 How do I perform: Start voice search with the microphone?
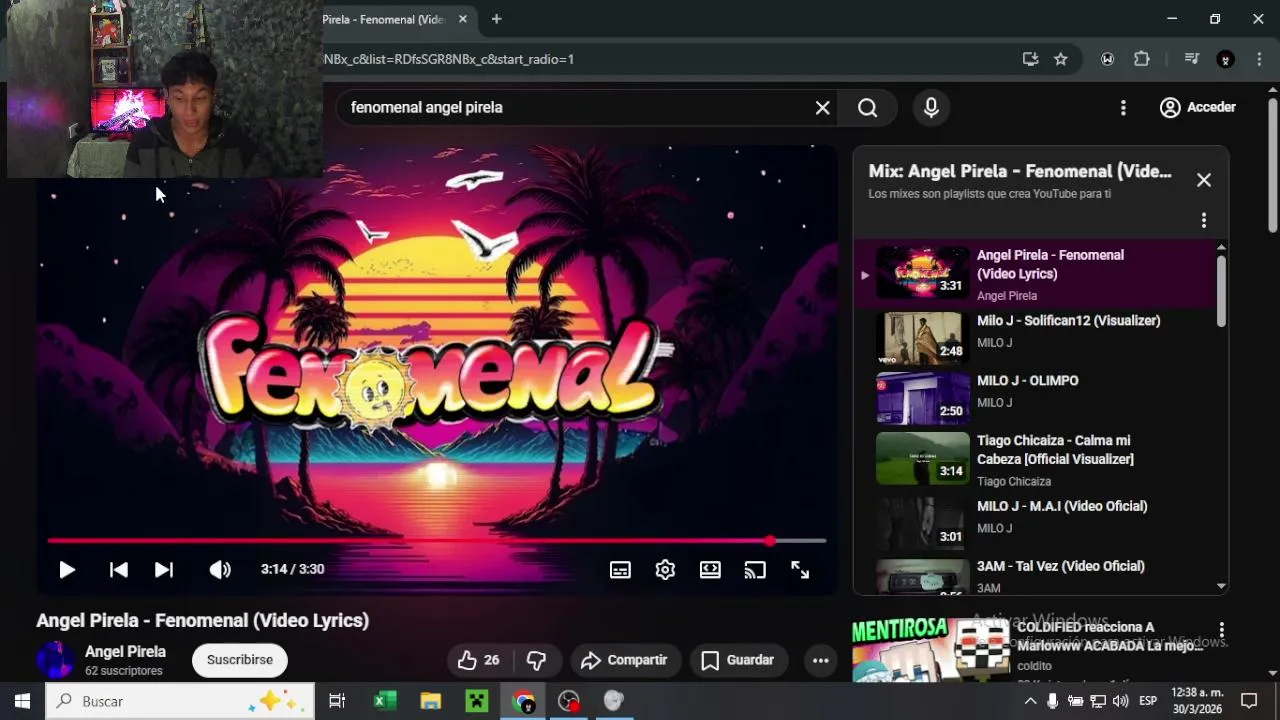point(931,108)
